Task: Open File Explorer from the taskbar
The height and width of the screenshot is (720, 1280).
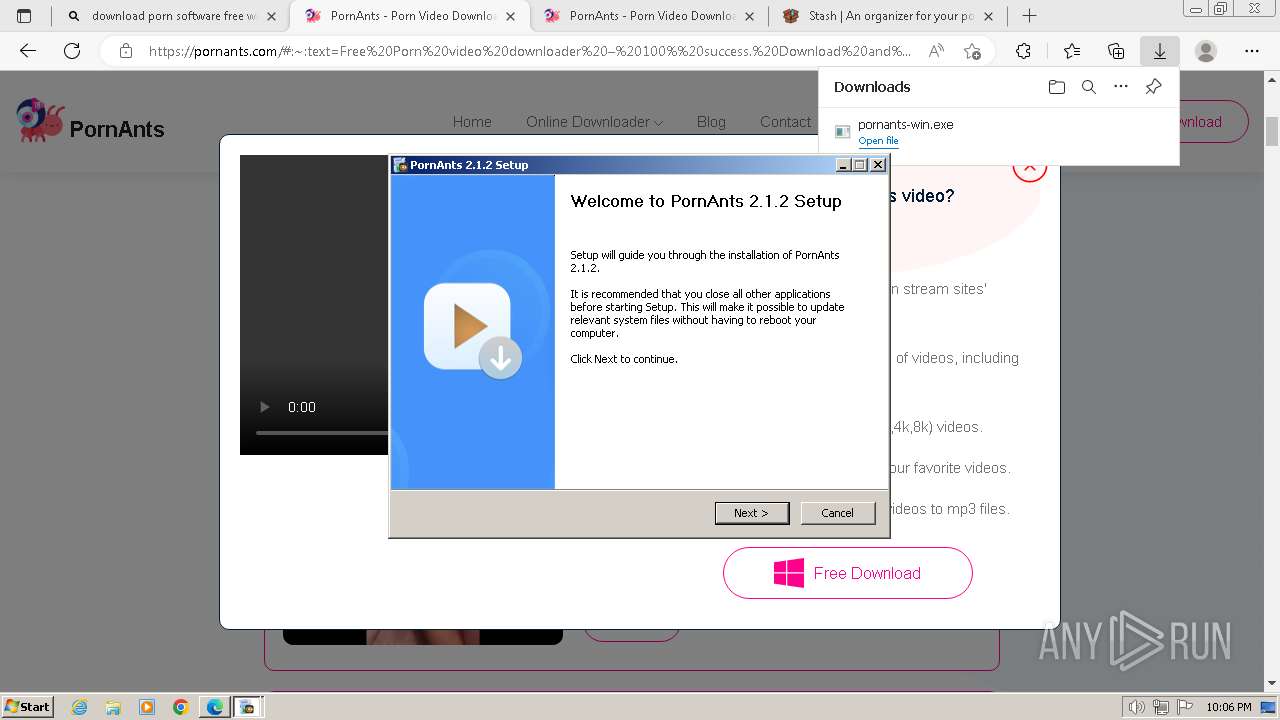Action: (113, 707)
